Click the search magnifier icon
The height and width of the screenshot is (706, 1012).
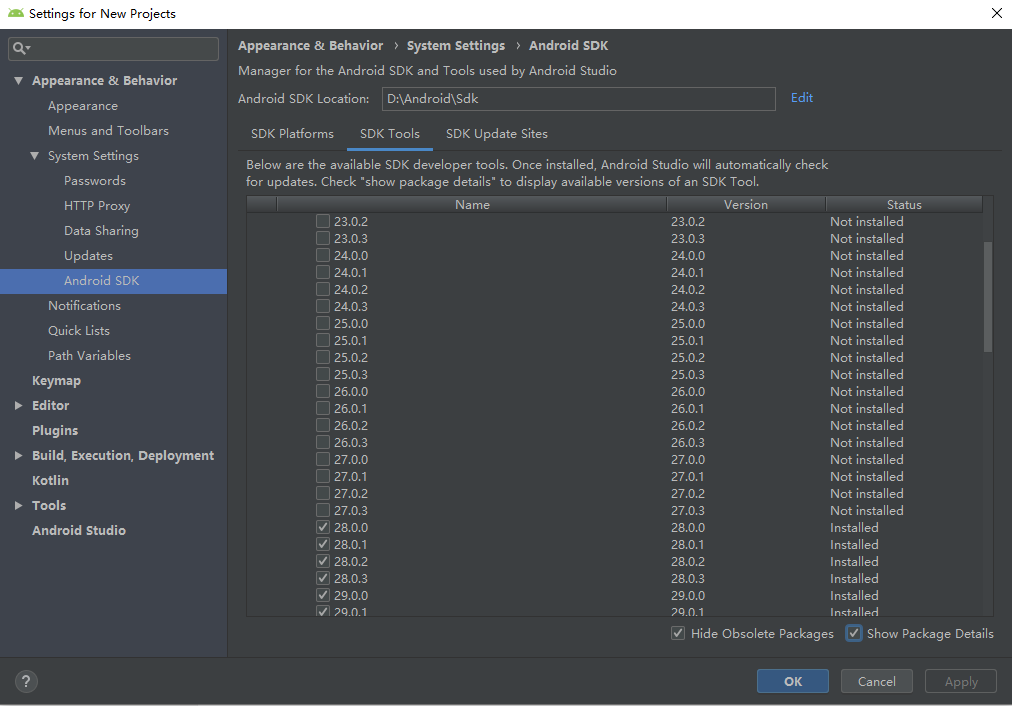pos(19,48)
